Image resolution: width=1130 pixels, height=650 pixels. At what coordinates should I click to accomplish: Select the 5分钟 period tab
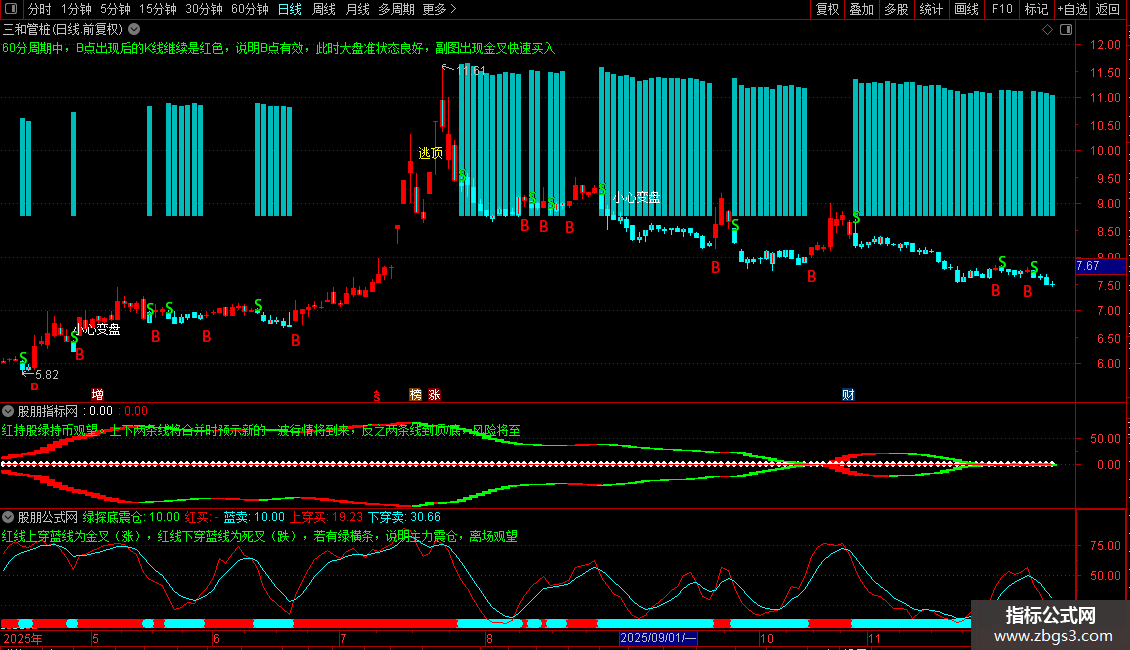click(x=115, y=9)
